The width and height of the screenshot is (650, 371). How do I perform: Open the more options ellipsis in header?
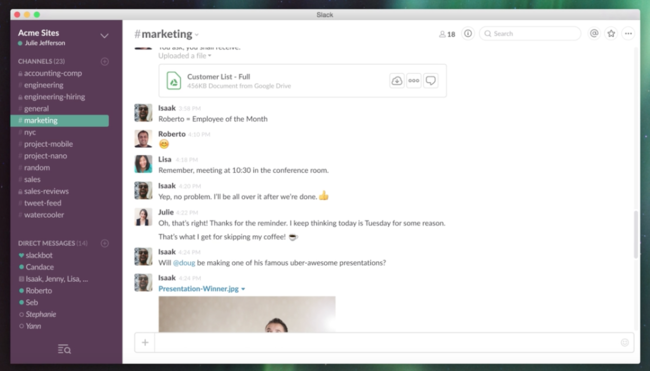628,34
